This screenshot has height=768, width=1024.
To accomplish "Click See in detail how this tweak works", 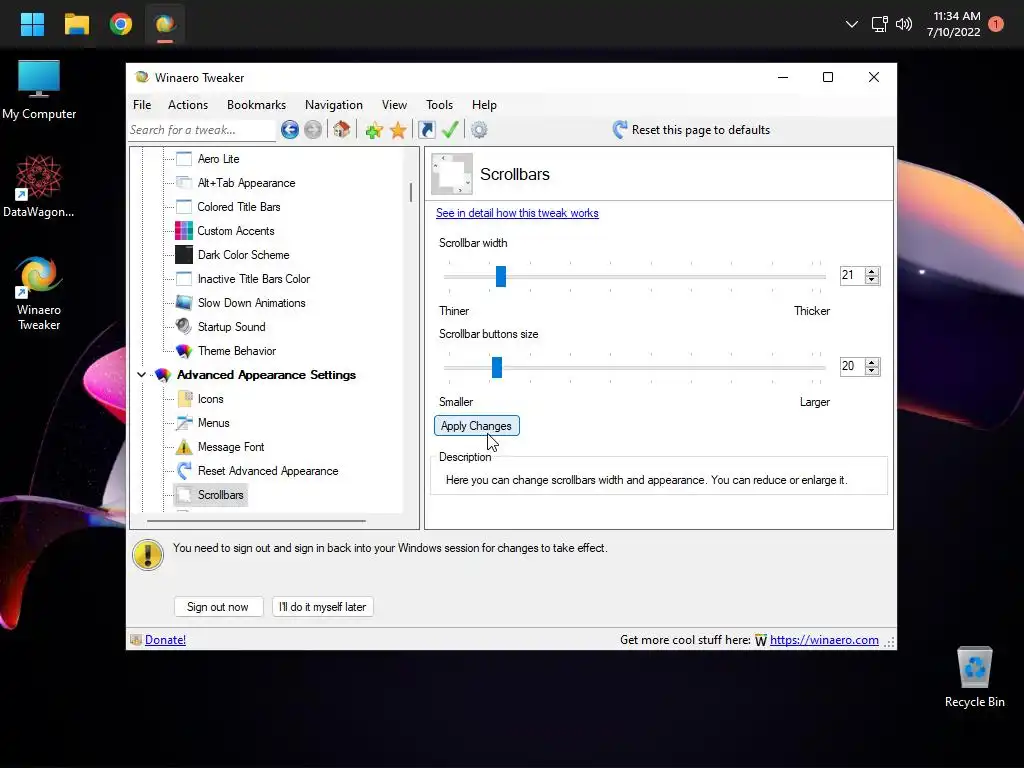I will tap(517, 213).
